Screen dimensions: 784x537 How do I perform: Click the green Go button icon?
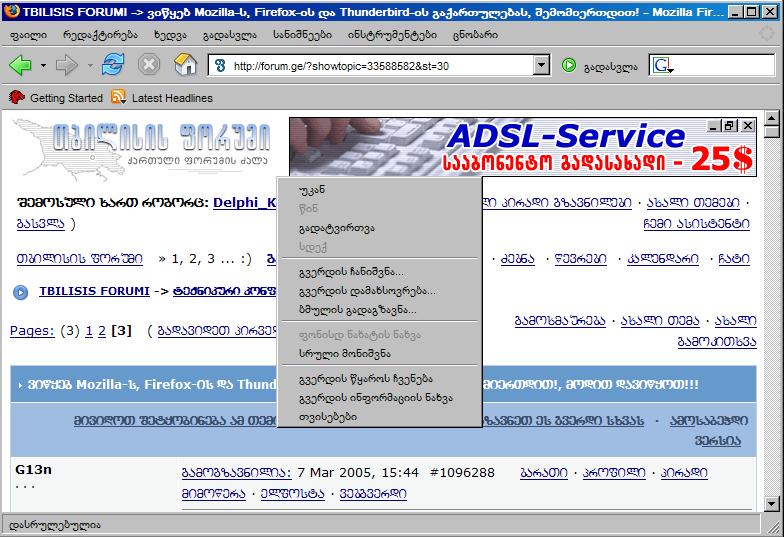568,66
